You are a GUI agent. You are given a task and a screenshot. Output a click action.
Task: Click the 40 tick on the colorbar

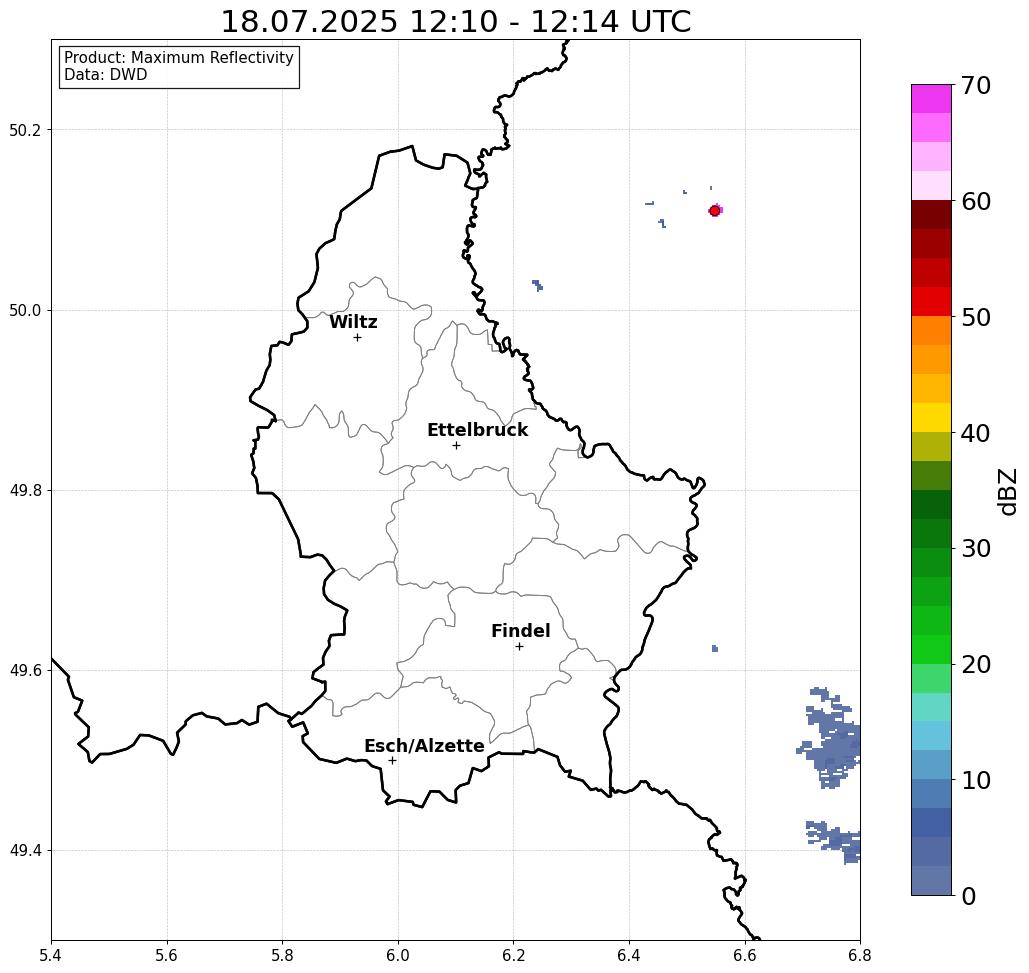click(976, 433)
